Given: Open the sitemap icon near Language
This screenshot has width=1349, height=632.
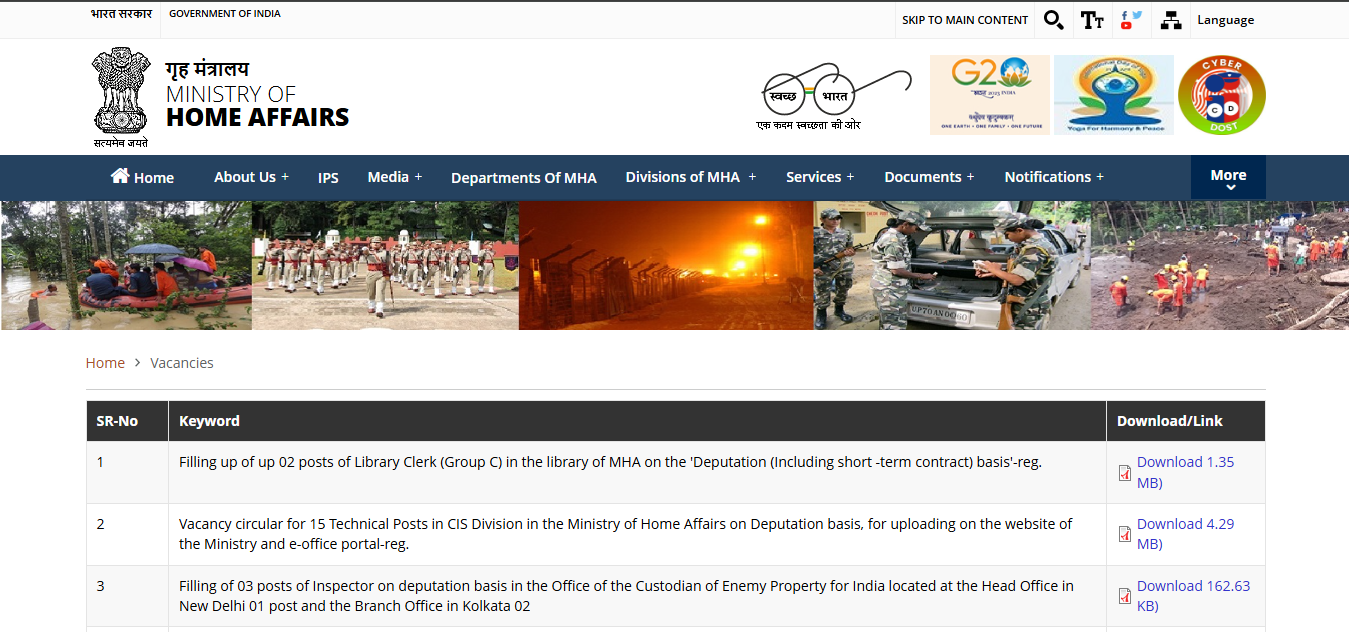Looking at the screenshot, I should (x=1170, y=20).
